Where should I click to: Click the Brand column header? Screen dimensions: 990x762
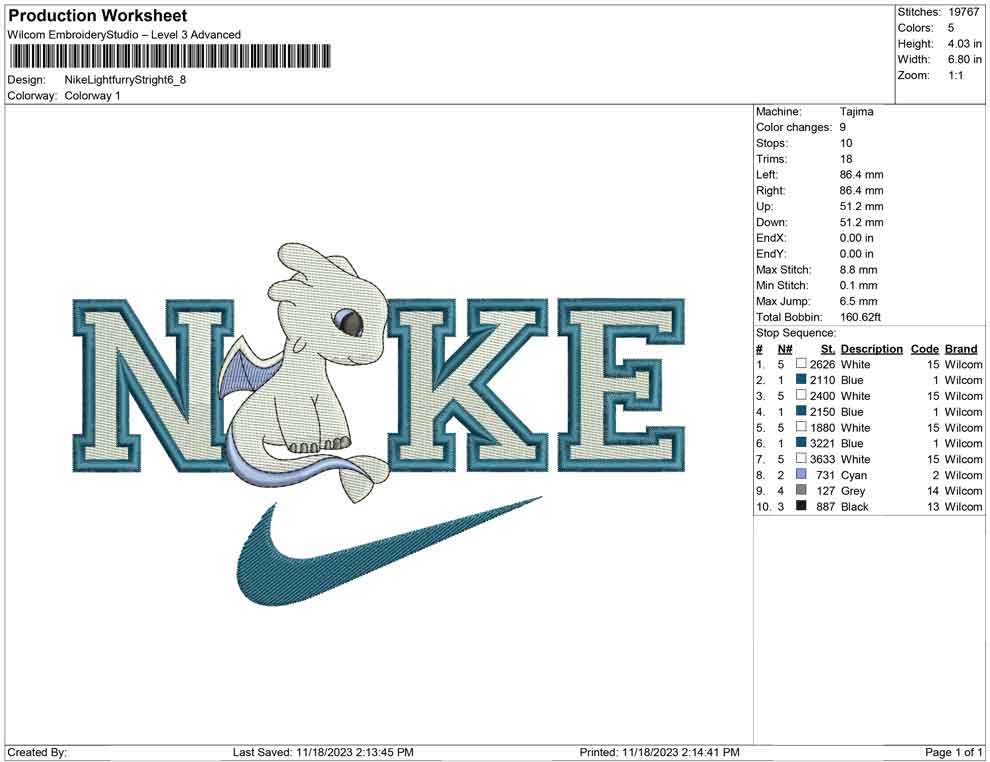pos(961,349)
